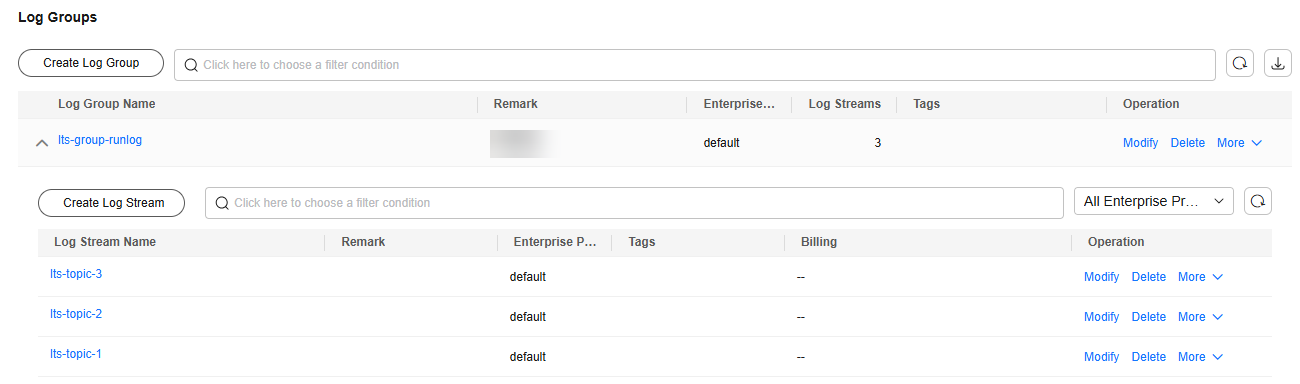Click search icon in log group filter
Viewport: 1300px width, 384px height.
[191, 65]
